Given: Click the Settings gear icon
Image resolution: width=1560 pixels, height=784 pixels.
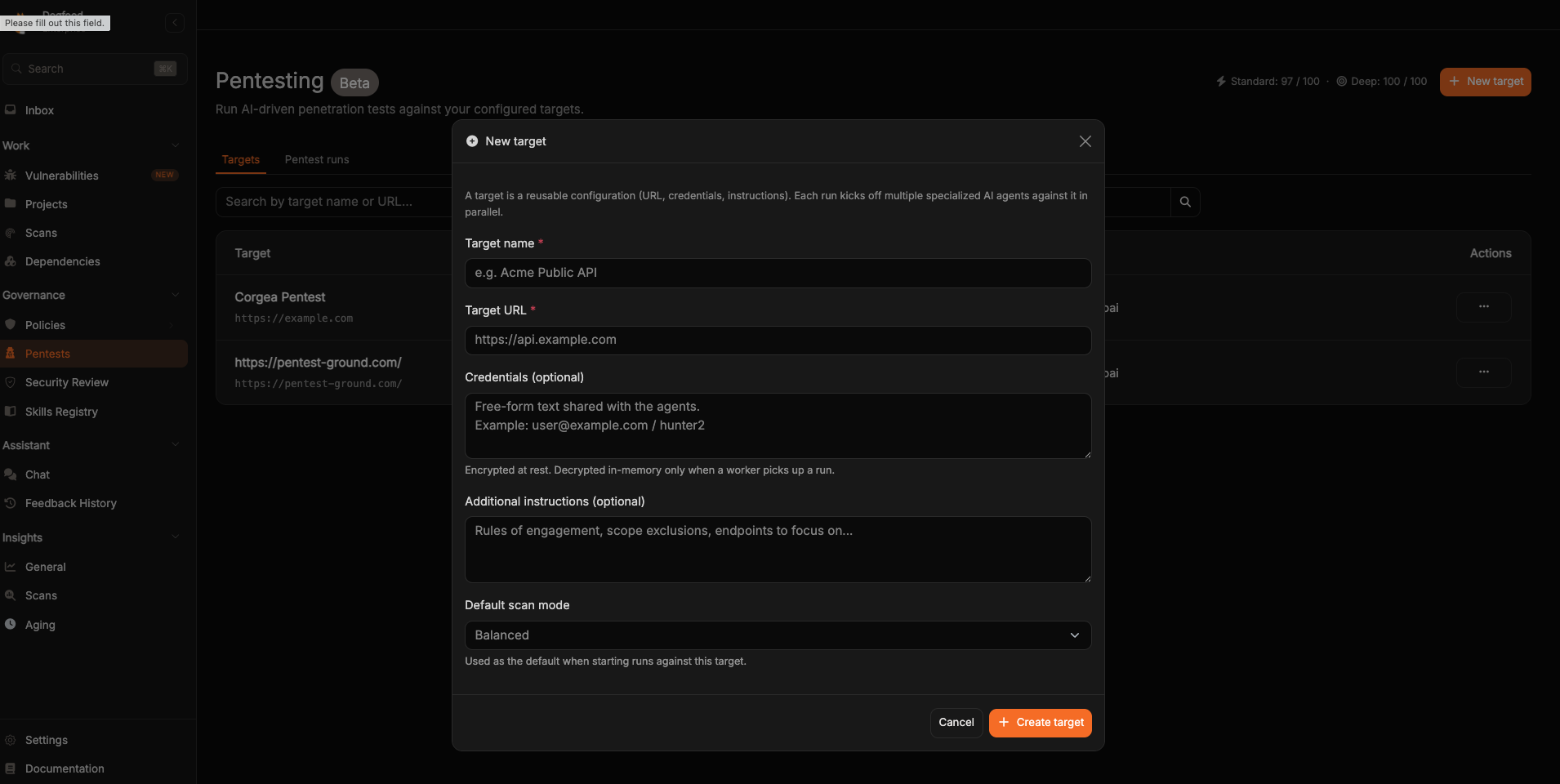Looking at the screenshot, I should [10, 740].
